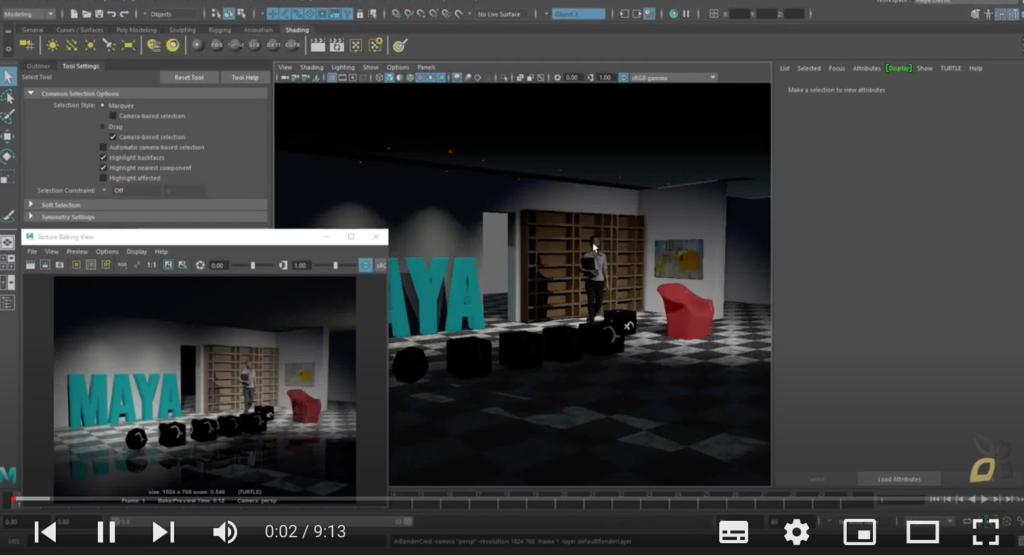This screenshot has width=1024, height=555.
Task: Open the TURTLE menu in the Attribute Editor
Action: pyautogui.click(x=950, y=68)
